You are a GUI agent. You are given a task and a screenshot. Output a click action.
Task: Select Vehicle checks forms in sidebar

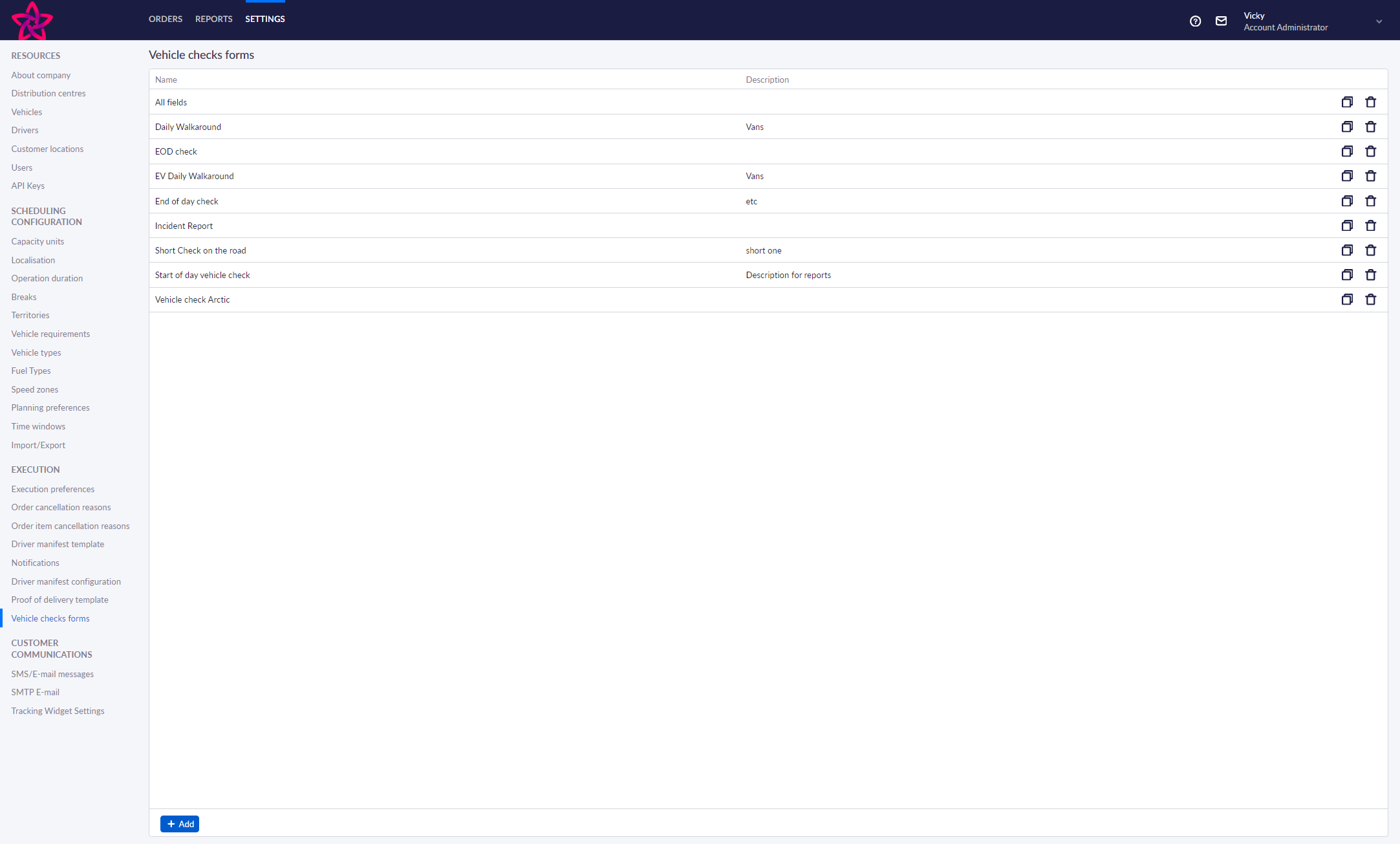coord(50,618)
